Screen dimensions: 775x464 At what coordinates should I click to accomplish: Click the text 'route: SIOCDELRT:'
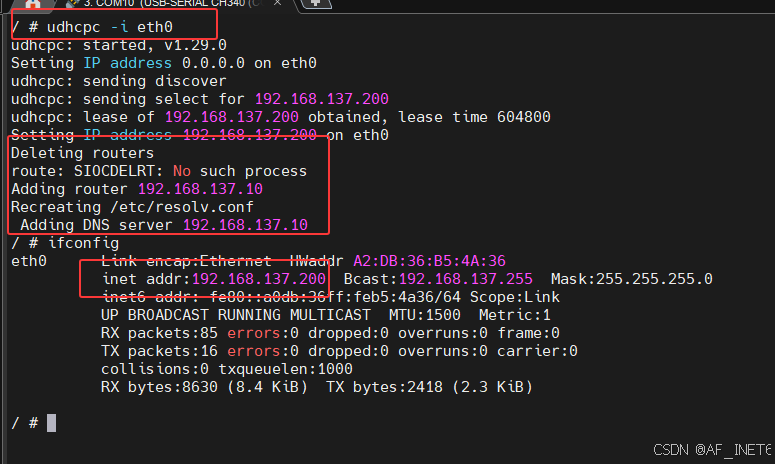pos(87,171)
